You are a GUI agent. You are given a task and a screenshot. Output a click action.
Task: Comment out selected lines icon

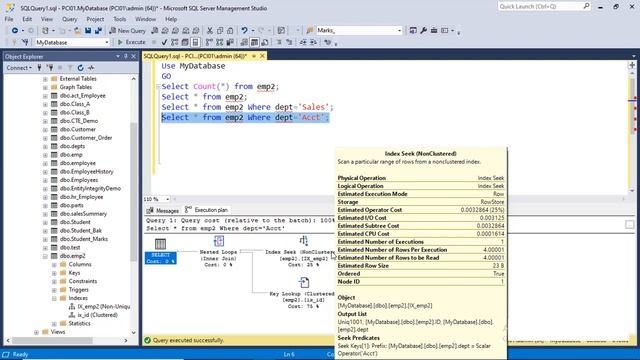279,42
